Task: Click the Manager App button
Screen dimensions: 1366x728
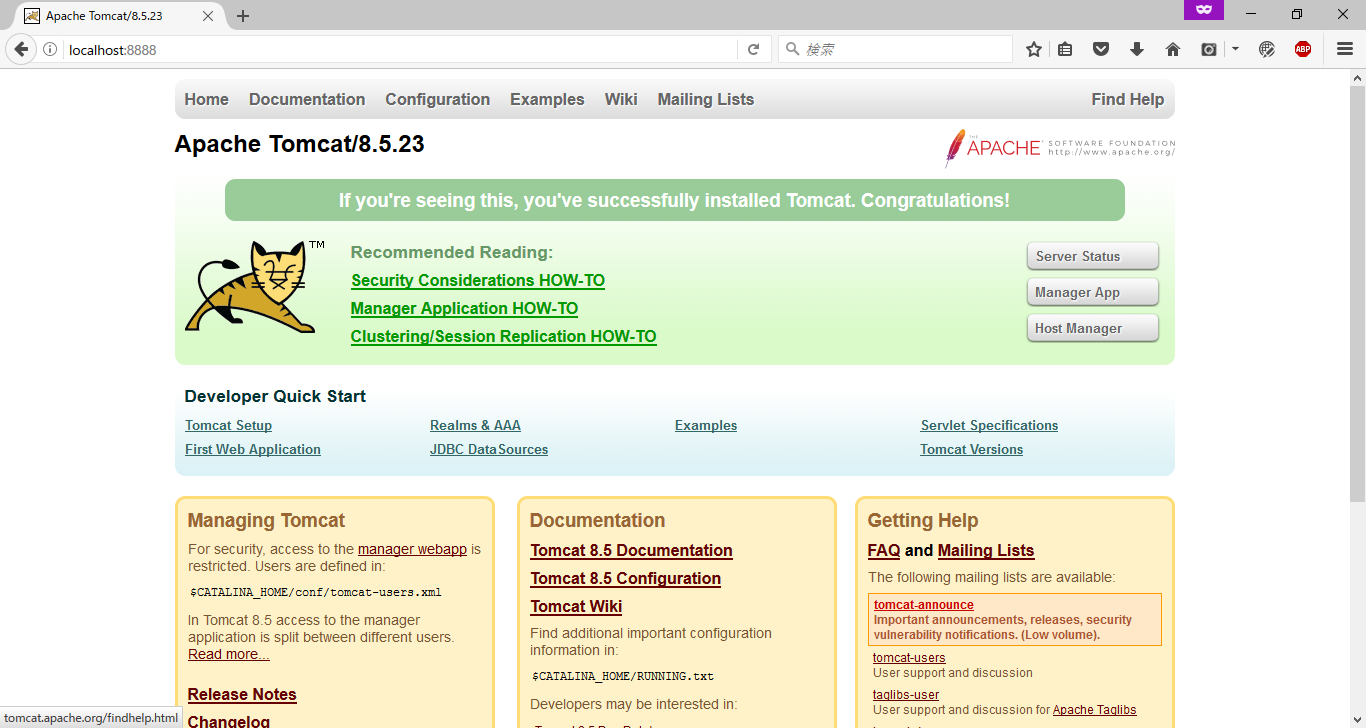Action: 1093,292
